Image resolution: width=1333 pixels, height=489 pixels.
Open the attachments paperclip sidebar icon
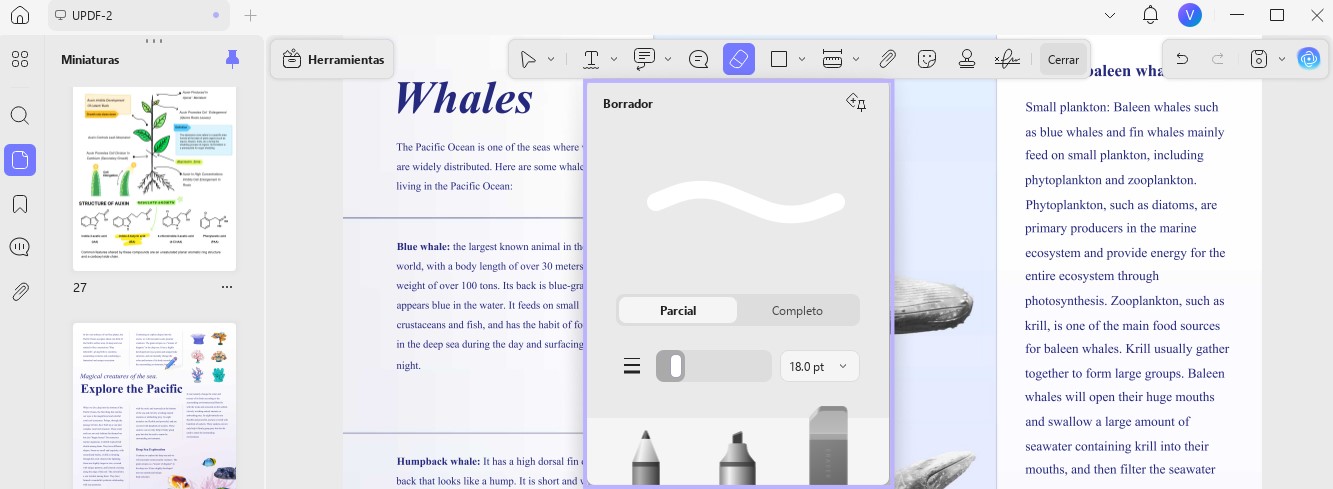[20, 292]
